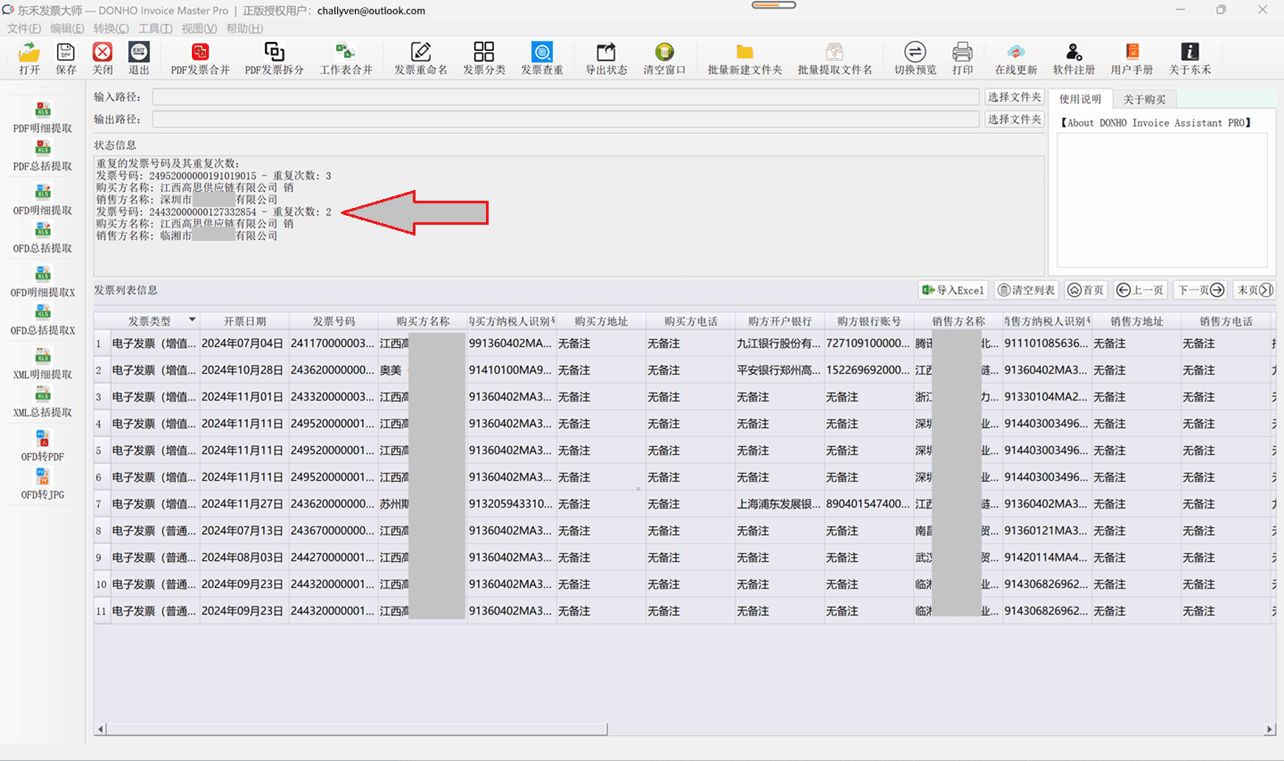Select XML总括提取 in the sidebar
Viewport: 1284px width, 761px height.
pos(43,403)
